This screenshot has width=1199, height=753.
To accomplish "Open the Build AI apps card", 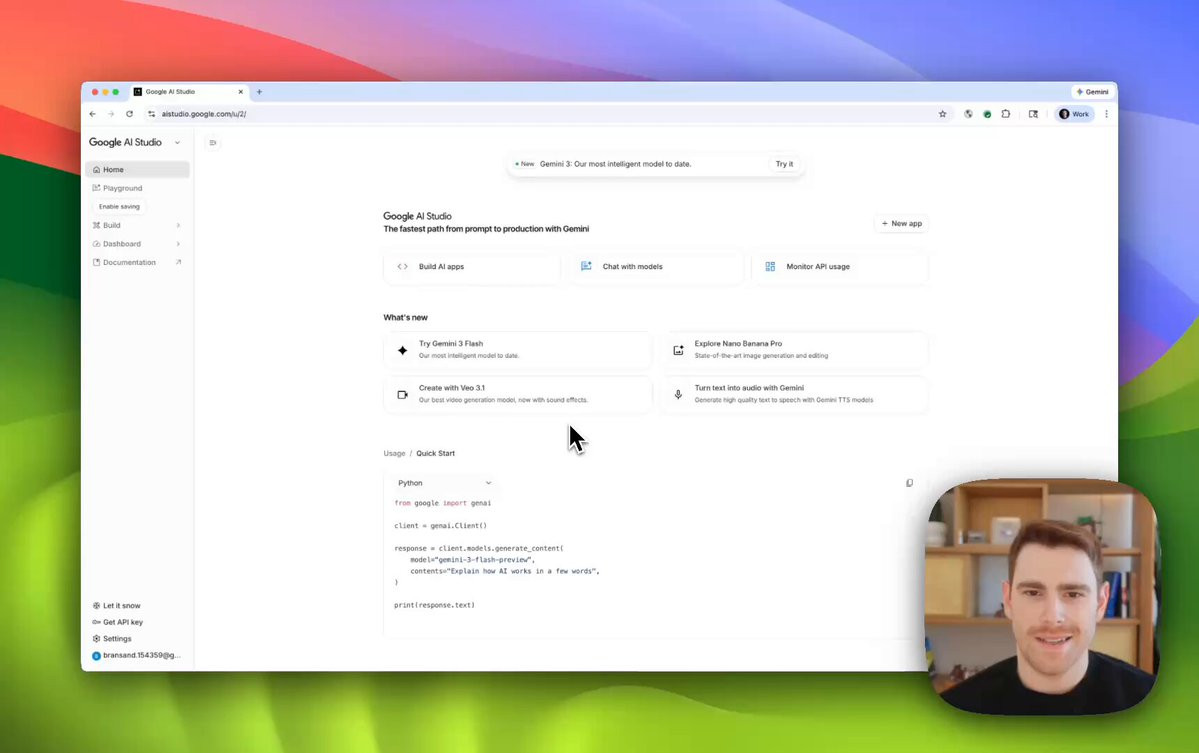I will click(x=472, y=267).
